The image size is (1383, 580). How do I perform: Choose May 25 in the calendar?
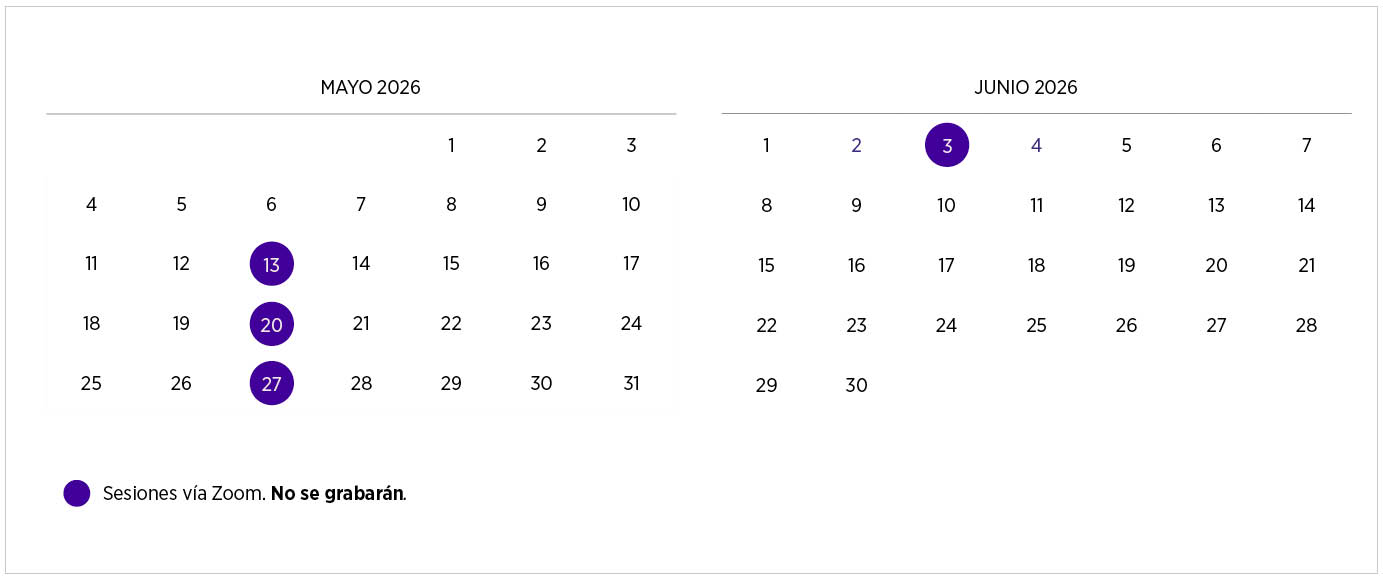coord(91,384)
